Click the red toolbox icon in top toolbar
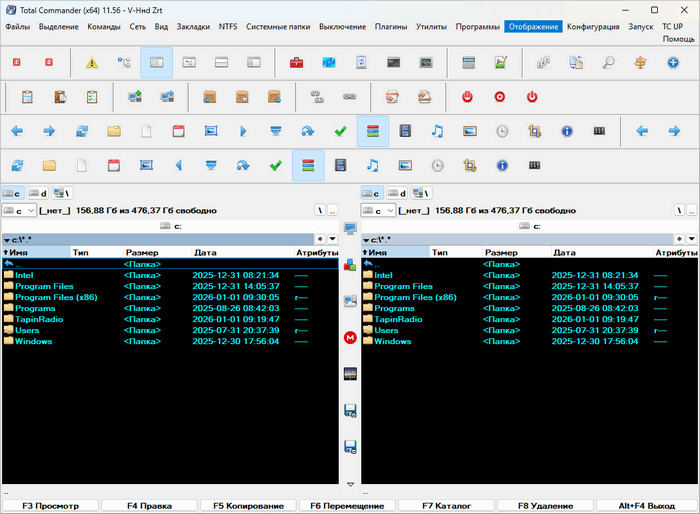This screenshot has height=514, width=700. pyautogui.click(x=297, y=63)
